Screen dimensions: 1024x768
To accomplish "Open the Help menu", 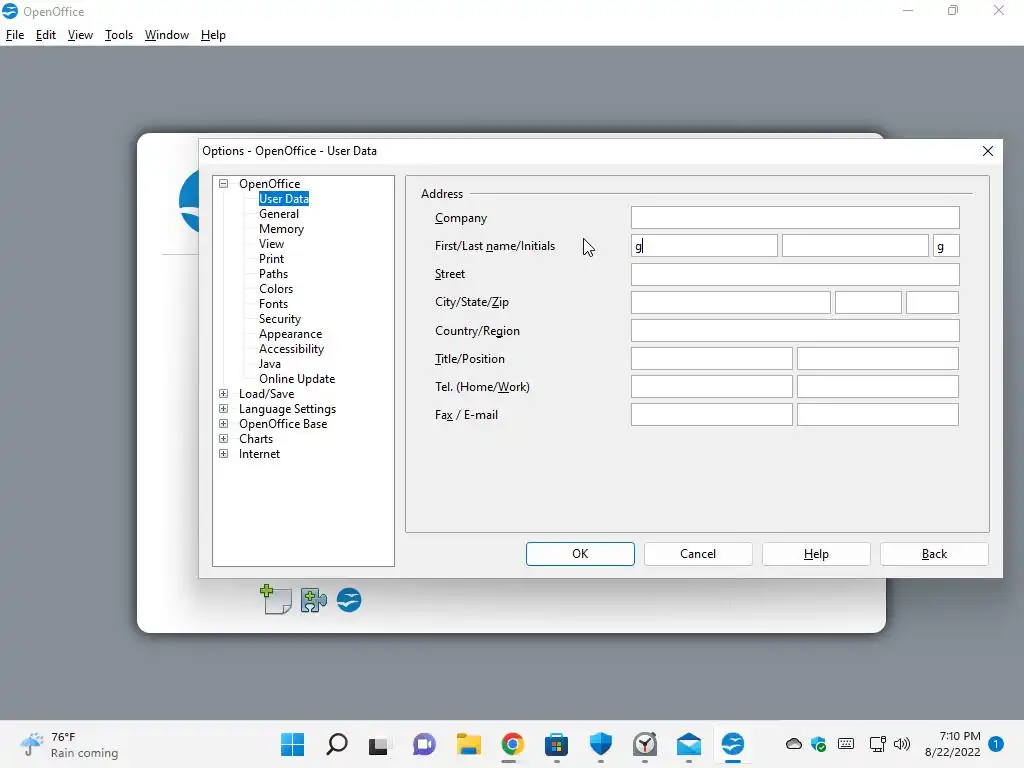I will point(213,35).
